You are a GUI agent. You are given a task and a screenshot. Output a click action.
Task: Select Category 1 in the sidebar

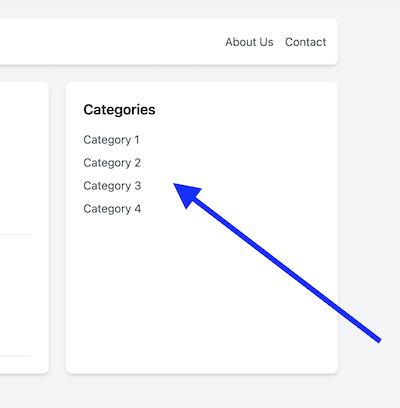click(x=111, y=140)
